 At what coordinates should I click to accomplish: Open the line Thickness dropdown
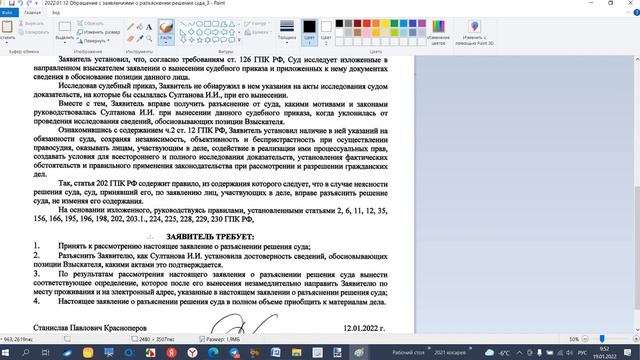click(287, 32)
